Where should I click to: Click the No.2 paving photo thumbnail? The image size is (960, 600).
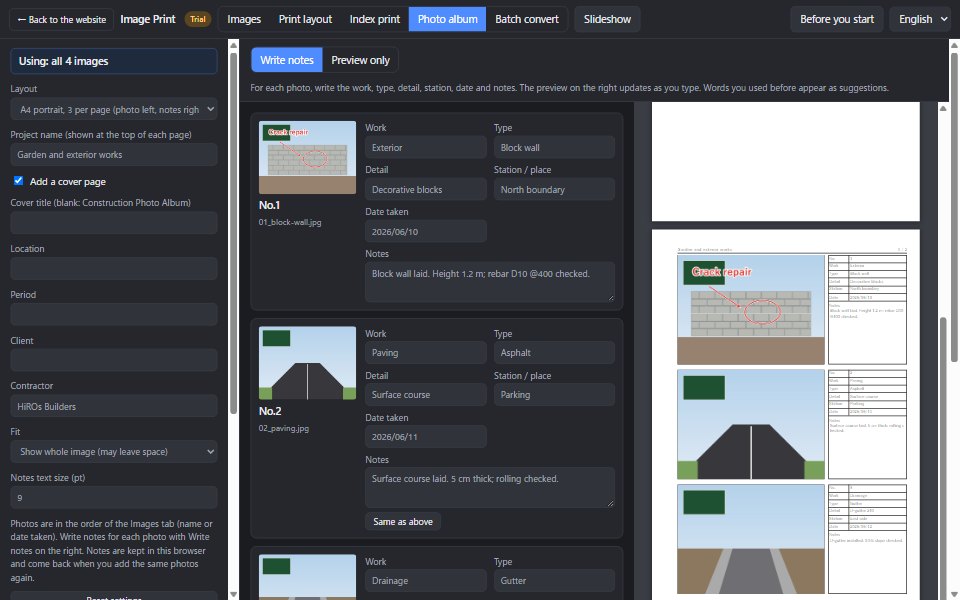[x=307, y=363]
